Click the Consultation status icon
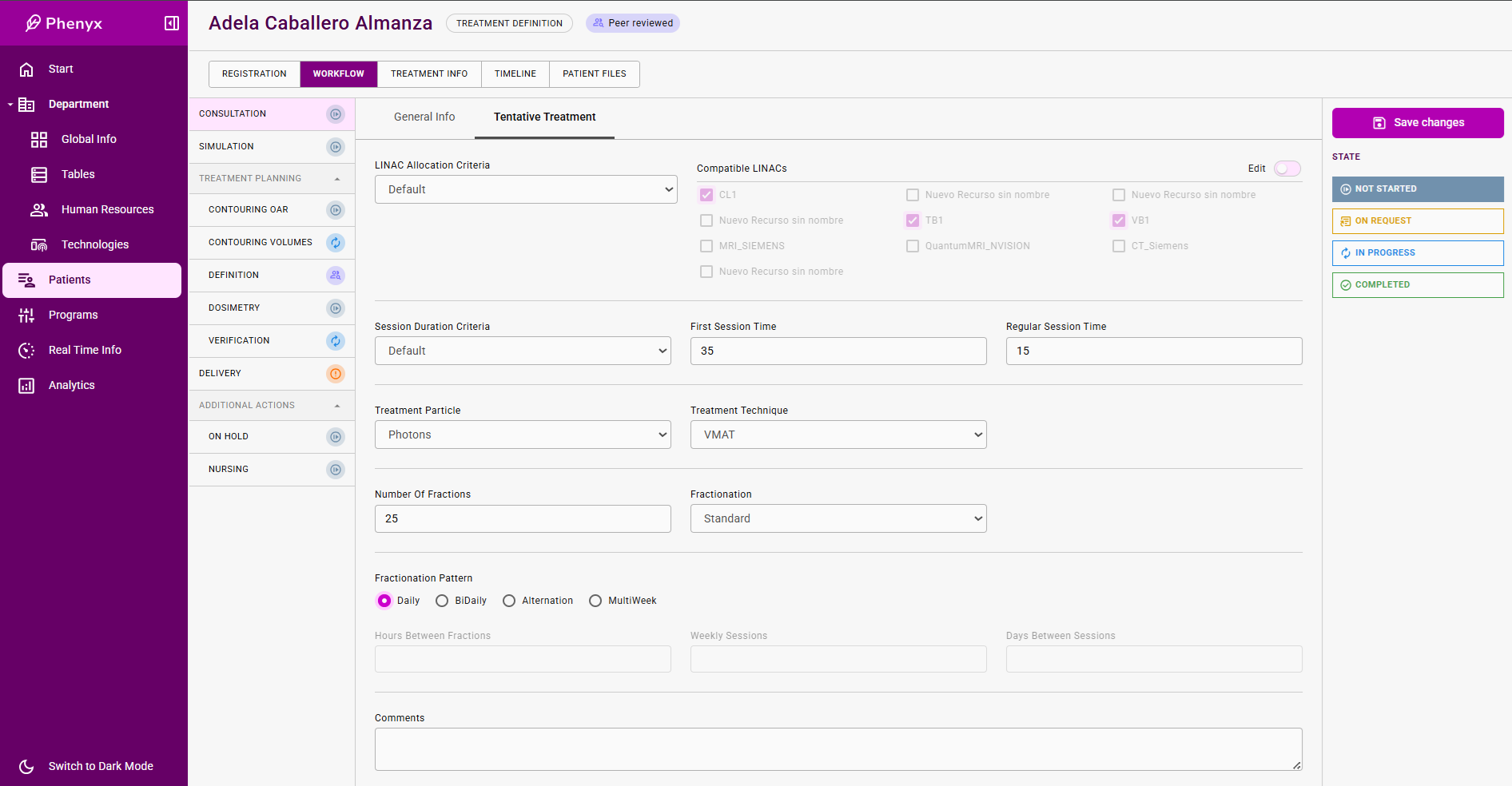1512x786 pixels. [336, 114]
